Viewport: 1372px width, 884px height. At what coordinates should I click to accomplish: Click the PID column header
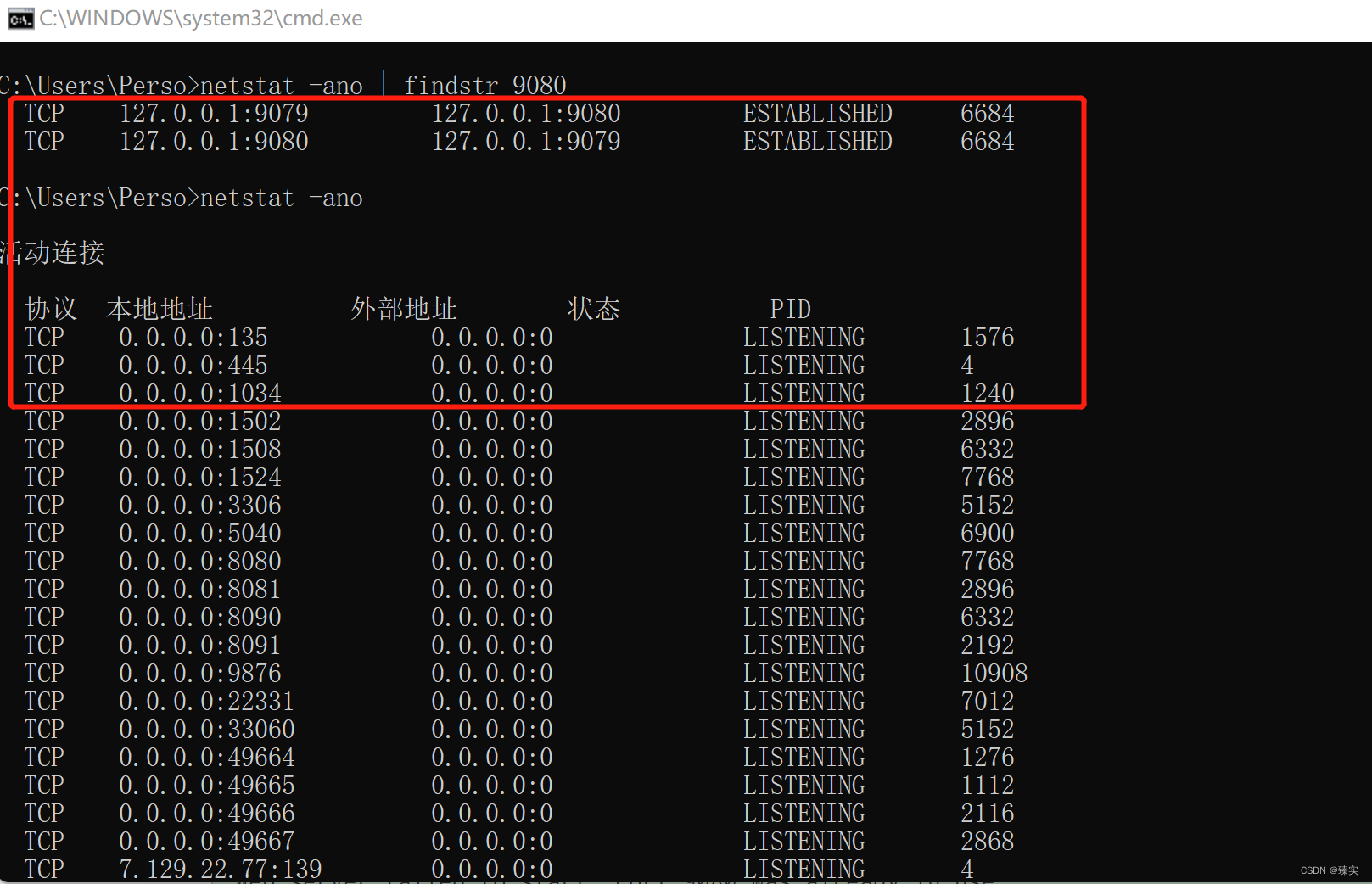click(x=791, y=310)
